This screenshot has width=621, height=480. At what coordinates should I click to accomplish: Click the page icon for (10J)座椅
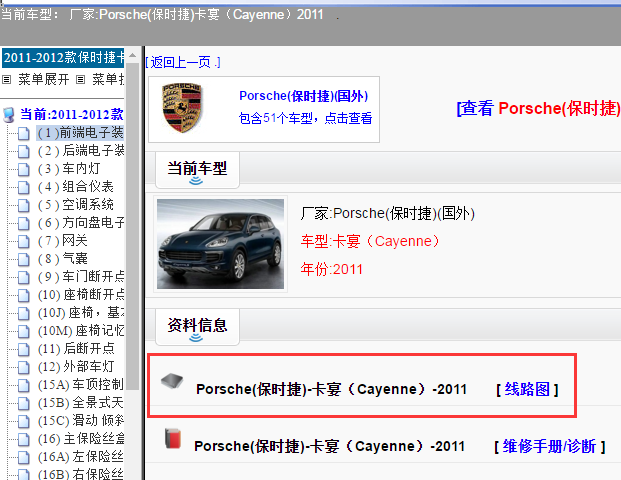tap(24, 313)
